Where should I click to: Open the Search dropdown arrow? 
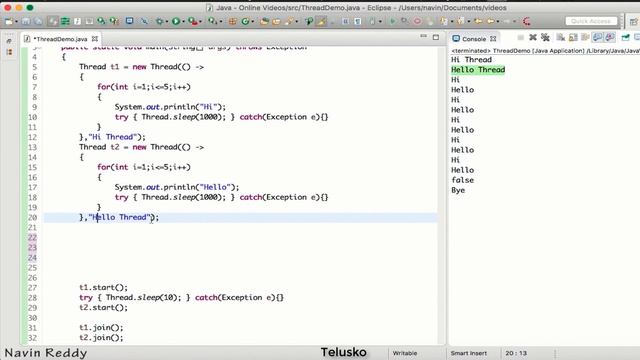[297, 21]
